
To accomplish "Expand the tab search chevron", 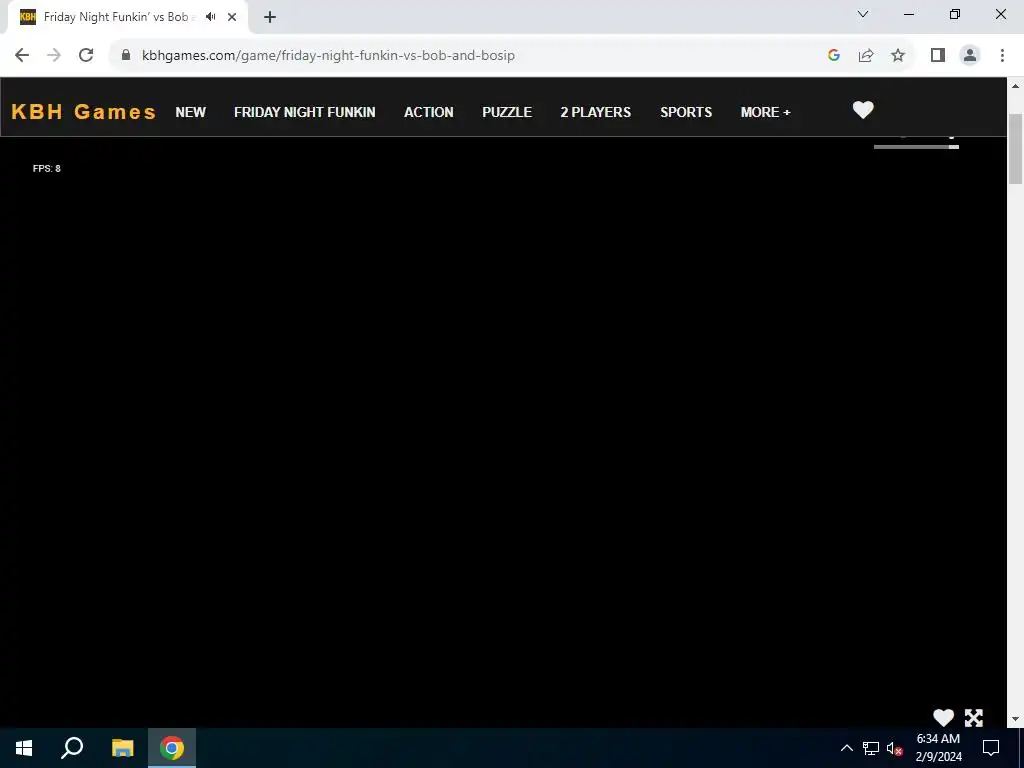I will pos(863,14).
